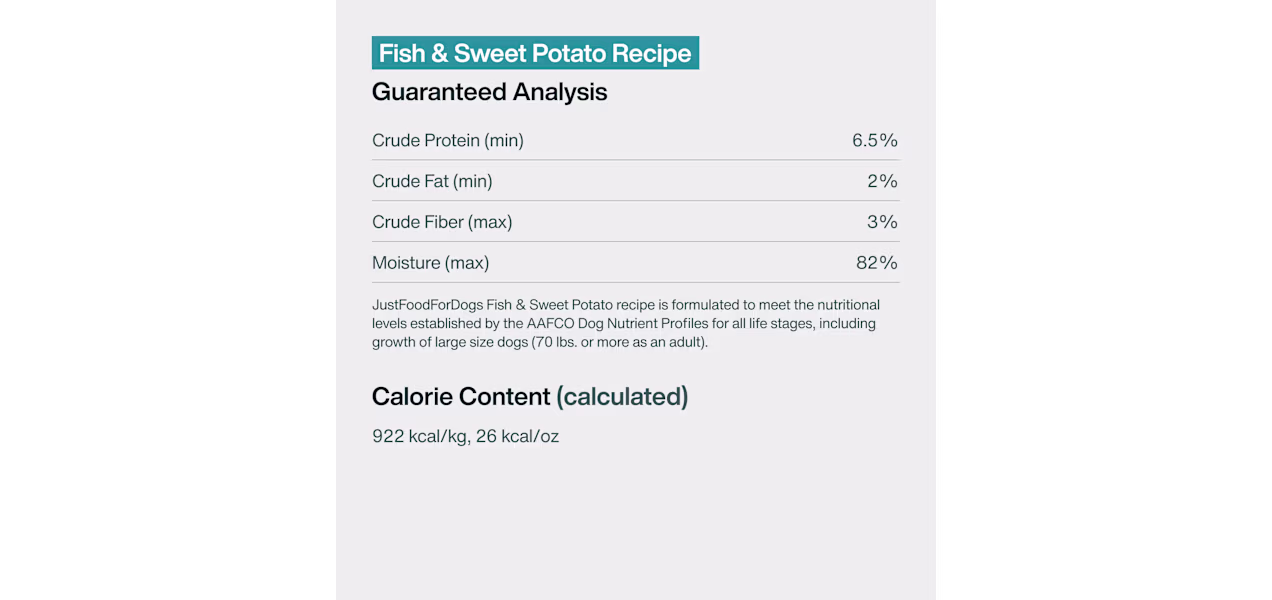Select the Guaranteed Analysis heading
The width and height of the screenshot is (1272, 600).
[x=489, y=92]
